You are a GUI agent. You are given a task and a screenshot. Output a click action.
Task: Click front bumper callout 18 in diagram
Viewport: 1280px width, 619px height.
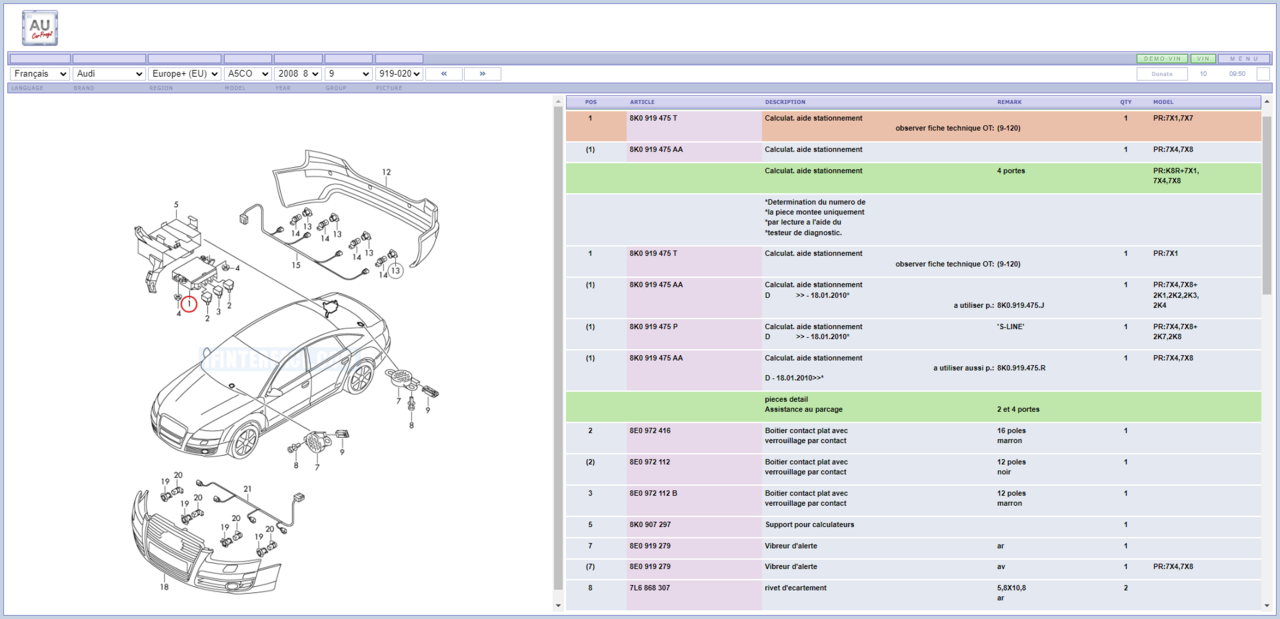(x=164, y=587)
